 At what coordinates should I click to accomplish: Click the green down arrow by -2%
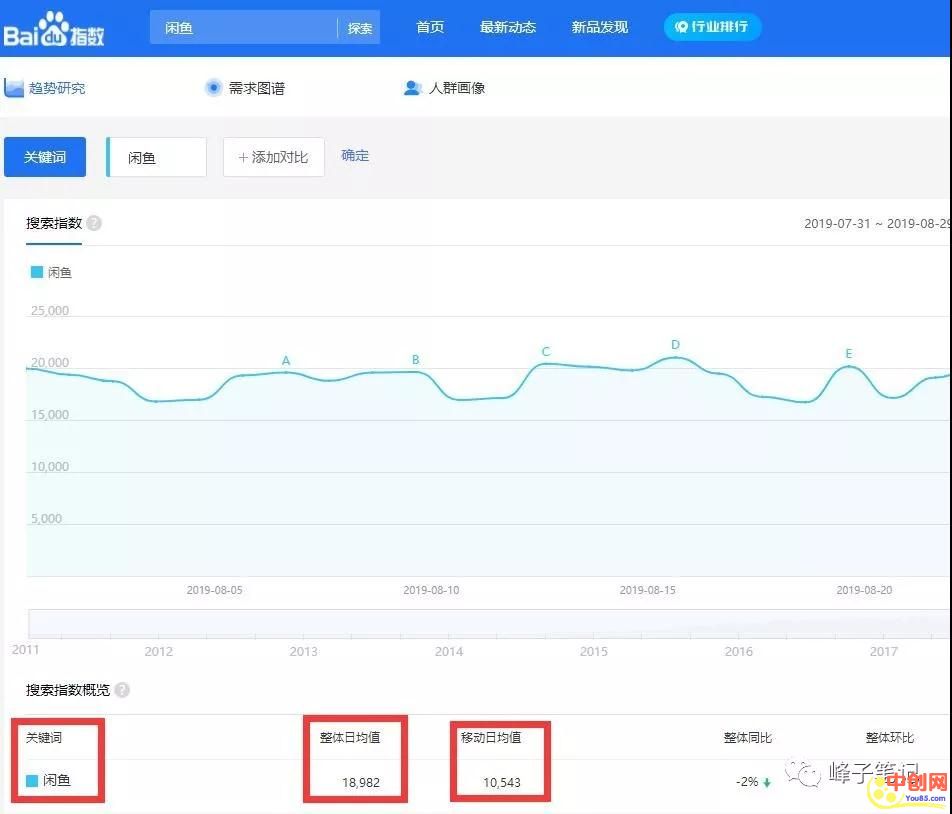pos(767,782)
